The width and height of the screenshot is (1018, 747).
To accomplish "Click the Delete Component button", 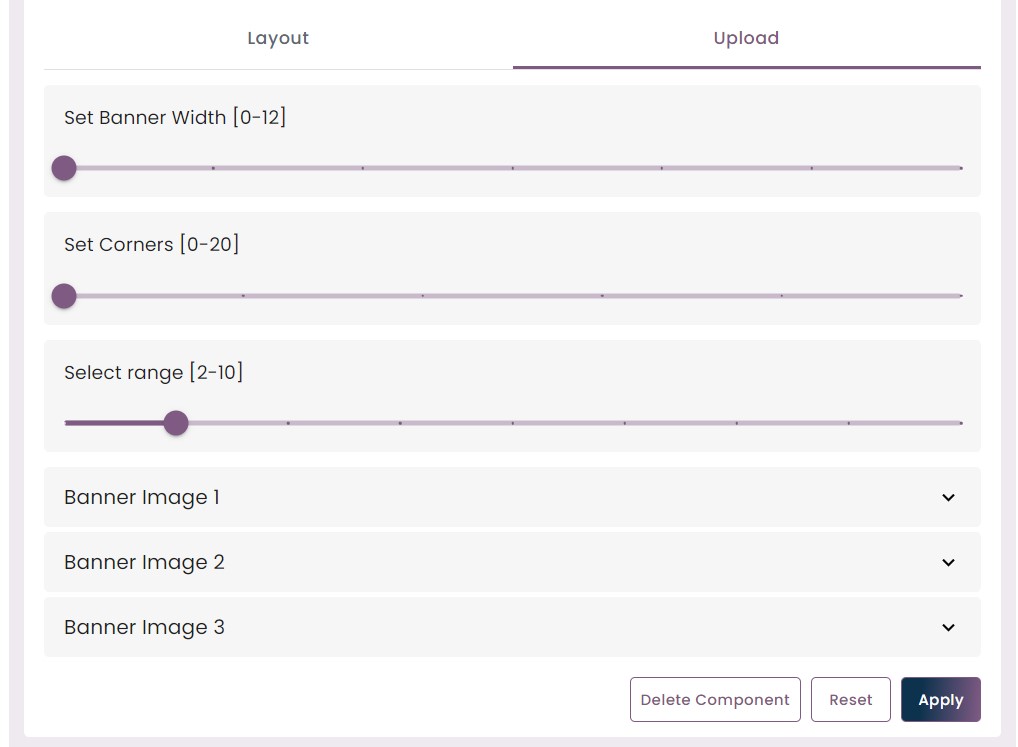I will click(715, 700).
